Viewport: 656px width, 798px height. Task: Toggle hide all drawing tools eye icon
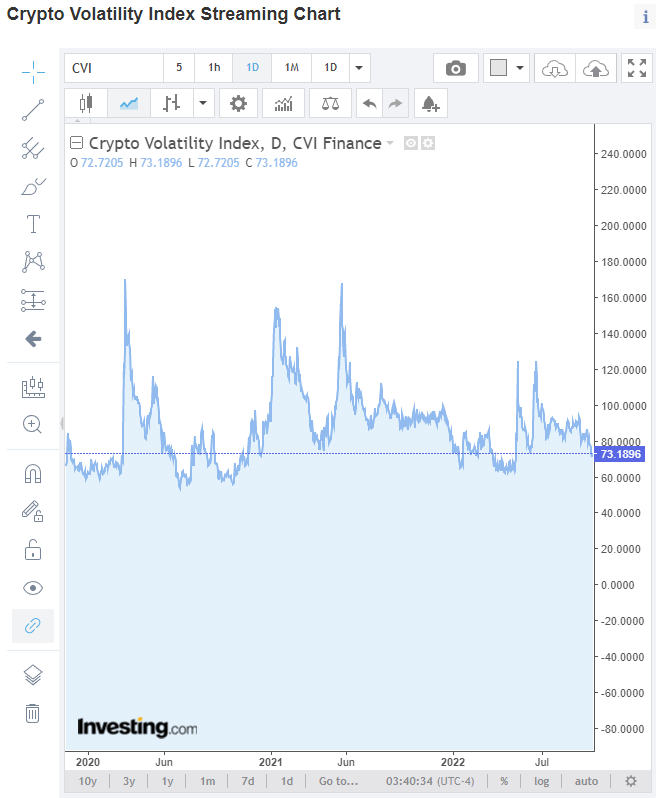point(33,588)
